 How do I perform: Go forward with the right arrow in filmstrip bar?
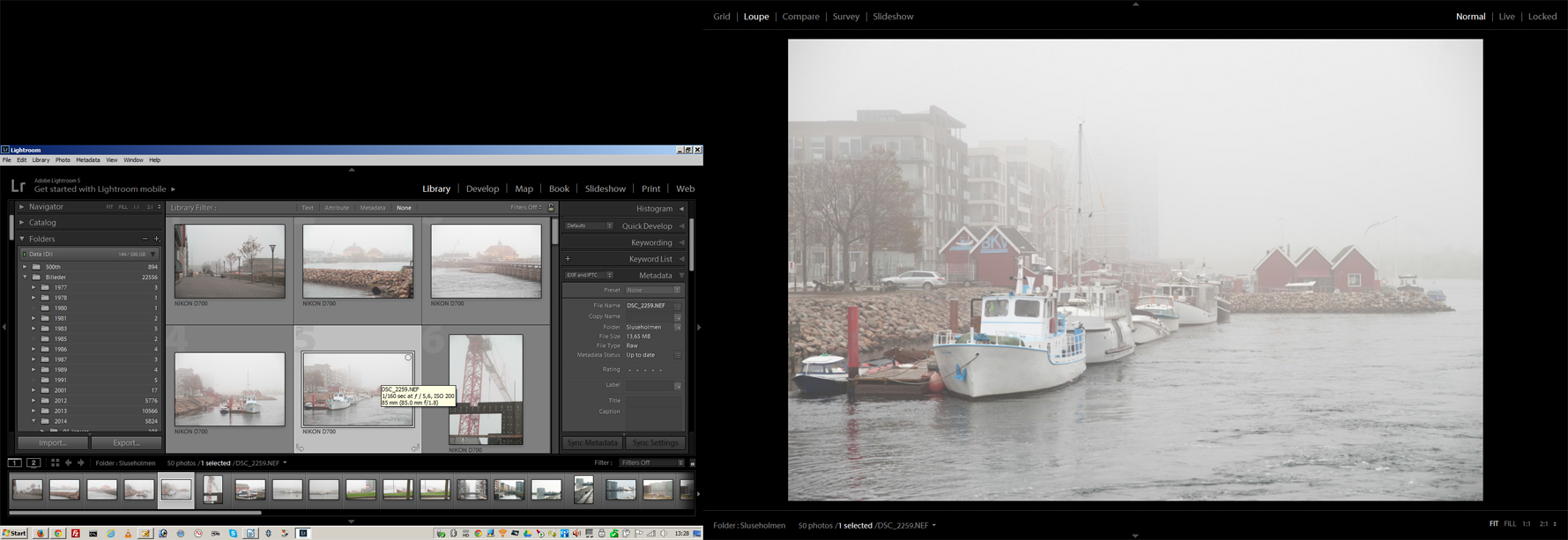point(81,462)
